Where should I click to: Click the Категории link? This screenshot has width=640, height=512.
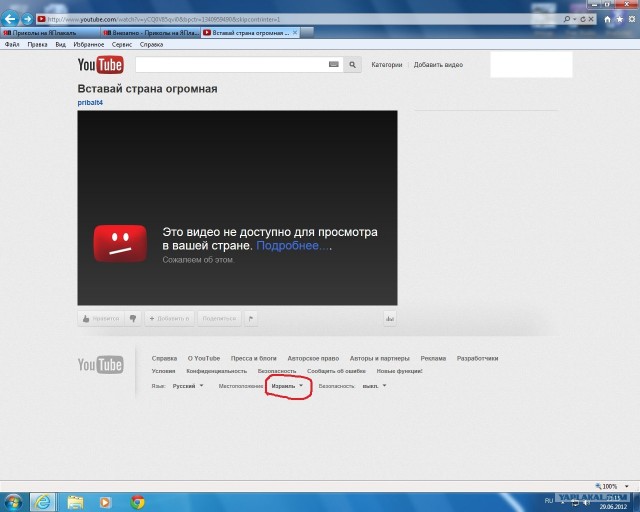tap(387, 65)
